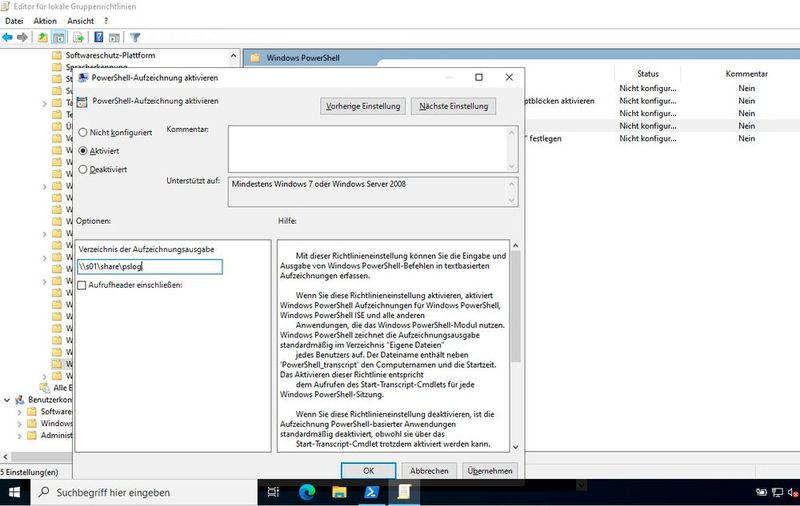Click the Kommentar column header

click(x=746, y=73)
